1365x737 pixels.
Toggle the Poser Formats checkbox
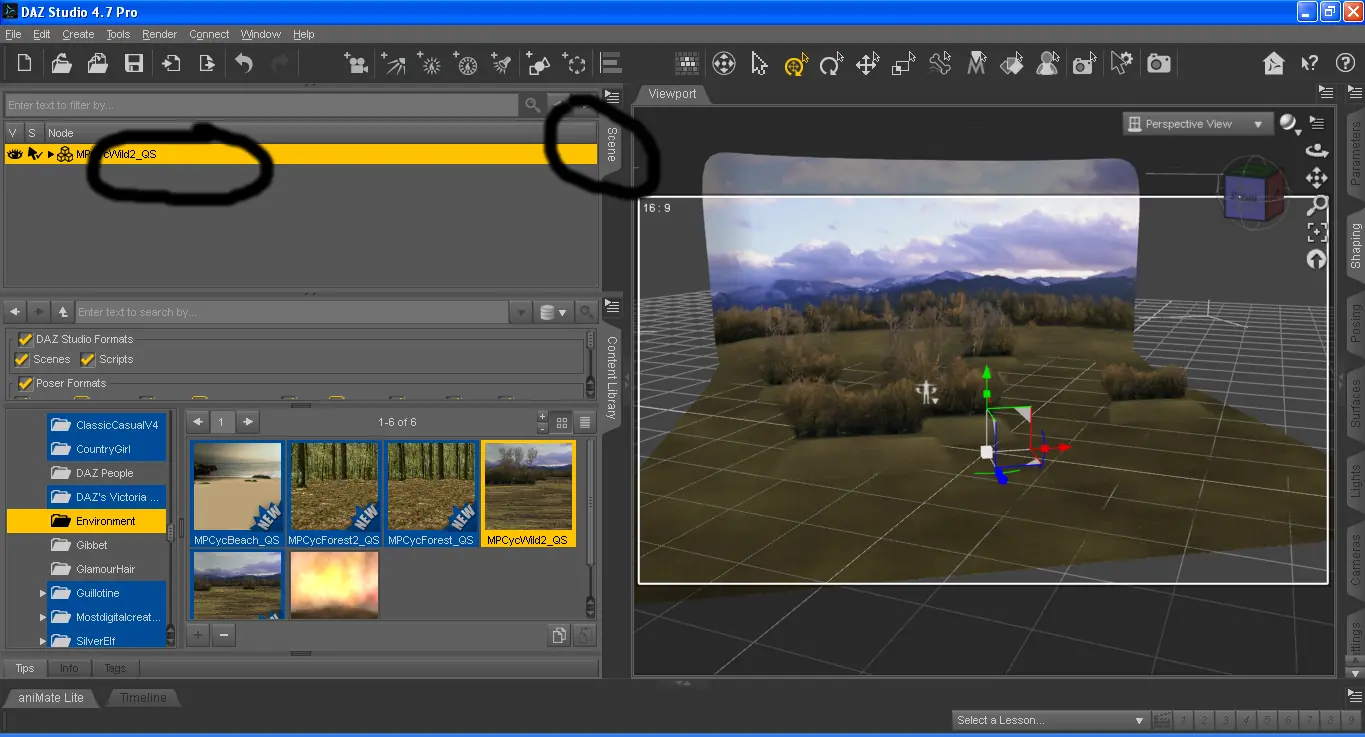tap(25, 384)
